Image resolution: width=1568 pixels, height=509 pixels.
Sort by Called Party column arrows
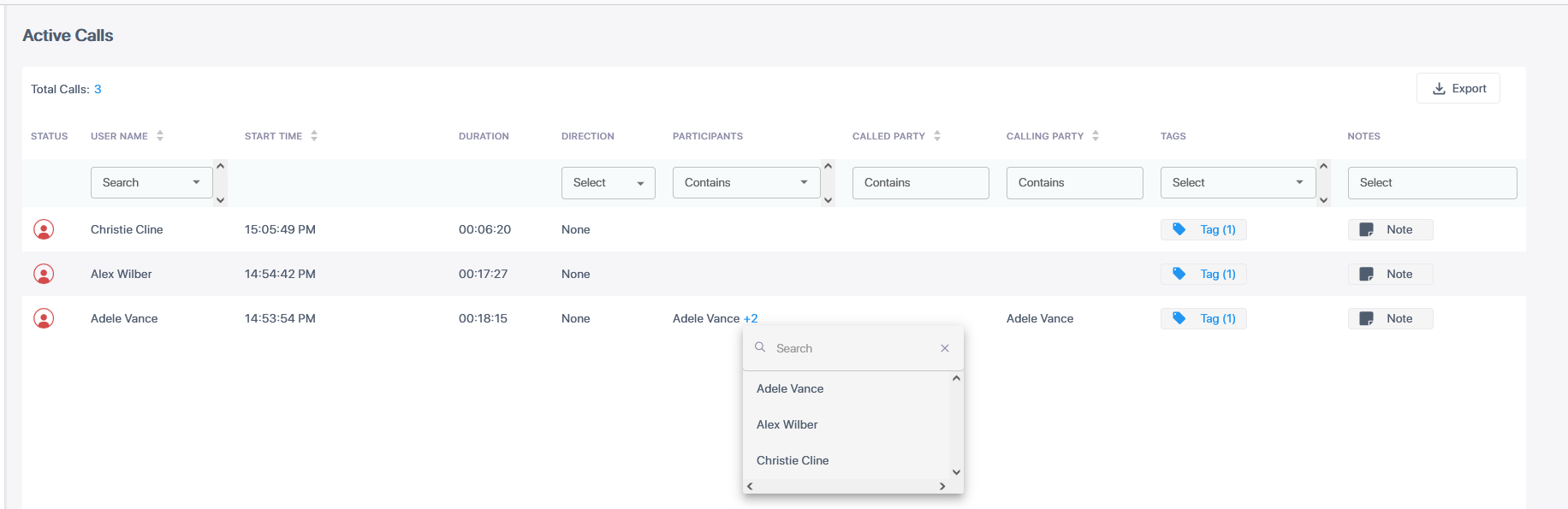pyautogui.click(x=937, y=136)
